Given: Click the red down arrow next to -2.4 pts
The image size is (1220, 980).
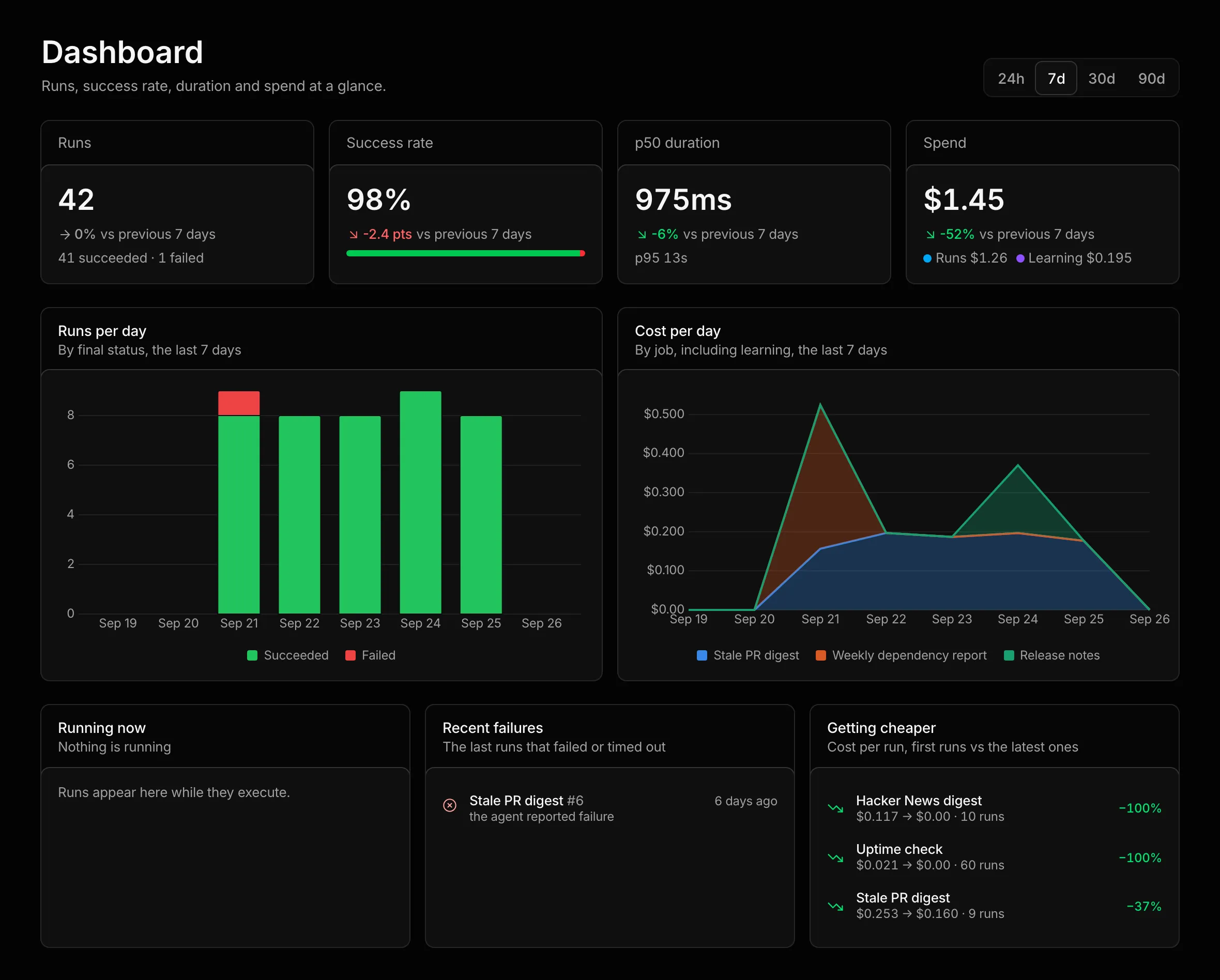Looking at the screenshot, I should tap(354, 234).
